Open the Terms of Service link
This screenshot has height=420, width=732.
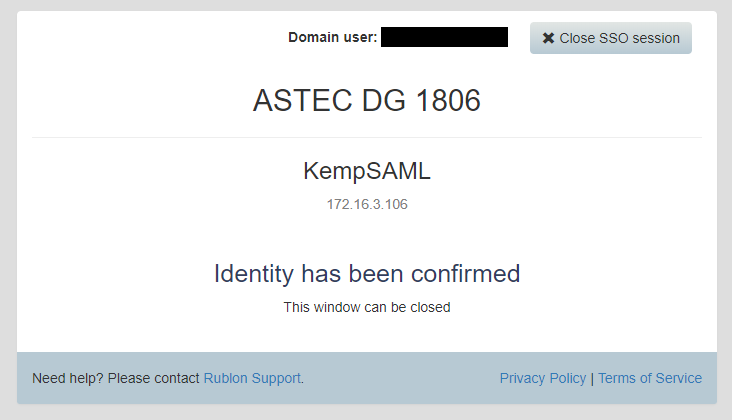coord(650,378)
